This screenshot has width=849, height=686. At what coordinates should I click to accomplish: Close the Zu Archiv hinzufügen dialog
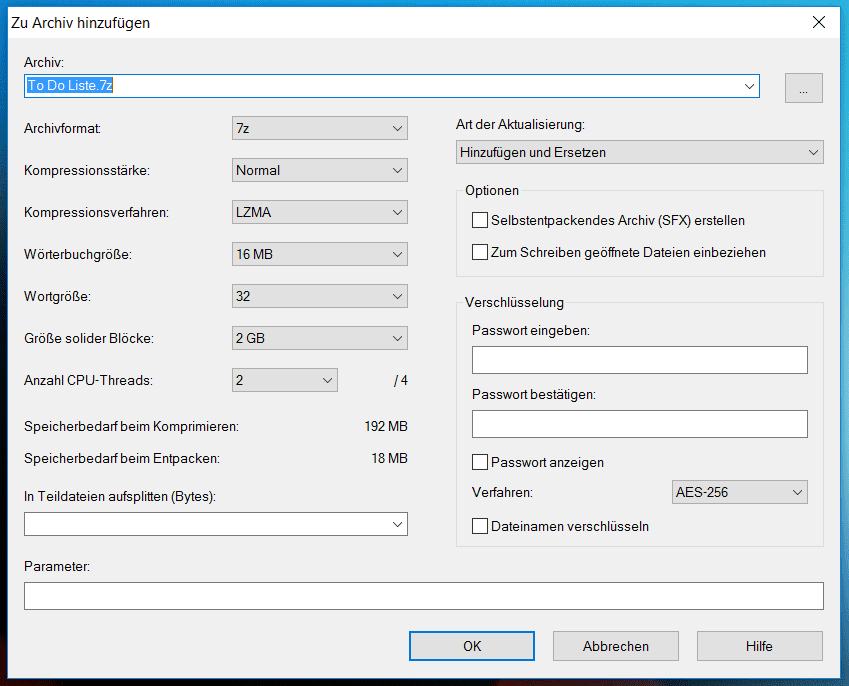point(820,22)
